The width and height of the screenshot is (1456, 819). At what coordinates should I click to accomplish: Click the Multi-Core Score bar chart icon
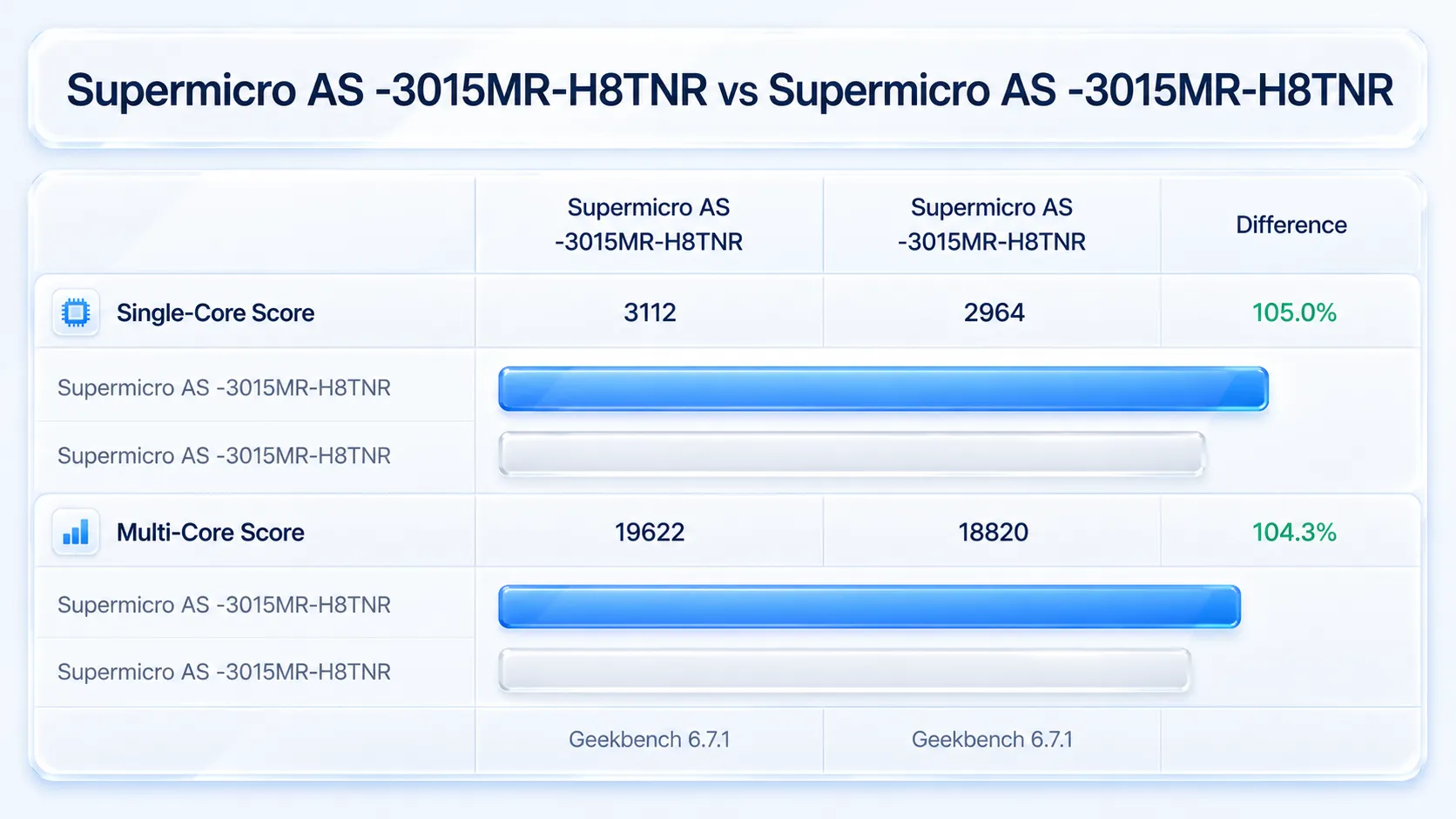[76, 532]
